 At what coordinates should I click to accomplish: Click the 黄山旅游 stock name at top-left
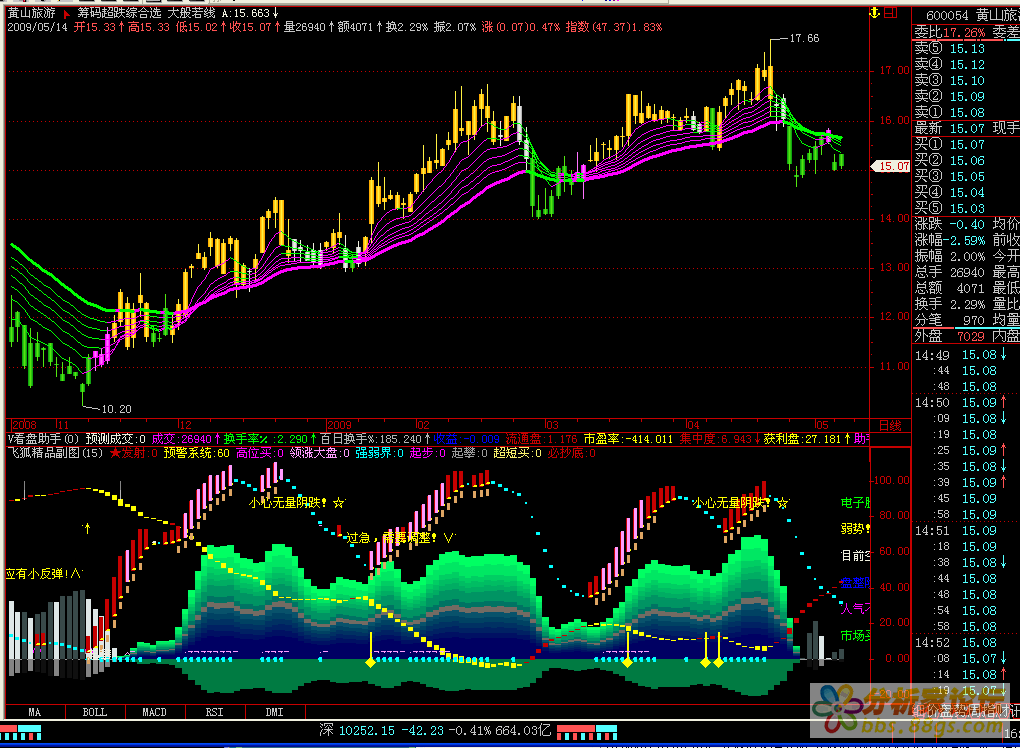[x=32, y=13]
